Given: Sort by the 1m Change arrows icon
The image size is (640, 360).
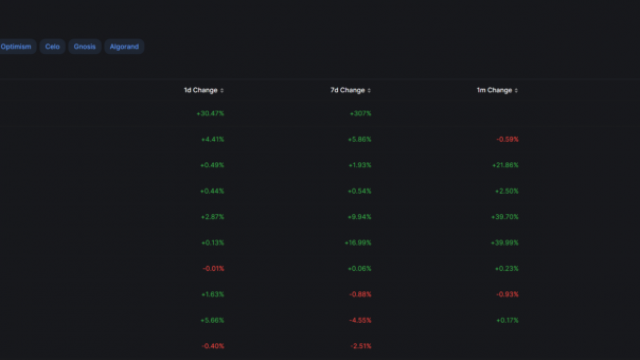Looking at the screenshot, I should pos(516,90).
